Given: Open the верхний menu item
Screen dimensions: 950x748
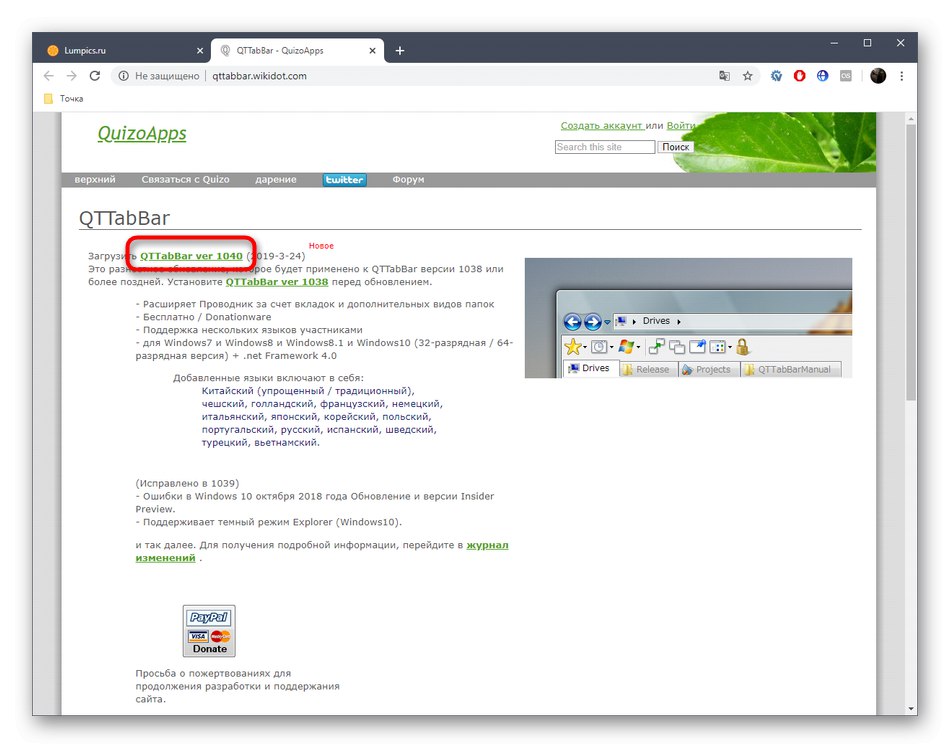Looking at the screenshot, I should pos(95,179).
